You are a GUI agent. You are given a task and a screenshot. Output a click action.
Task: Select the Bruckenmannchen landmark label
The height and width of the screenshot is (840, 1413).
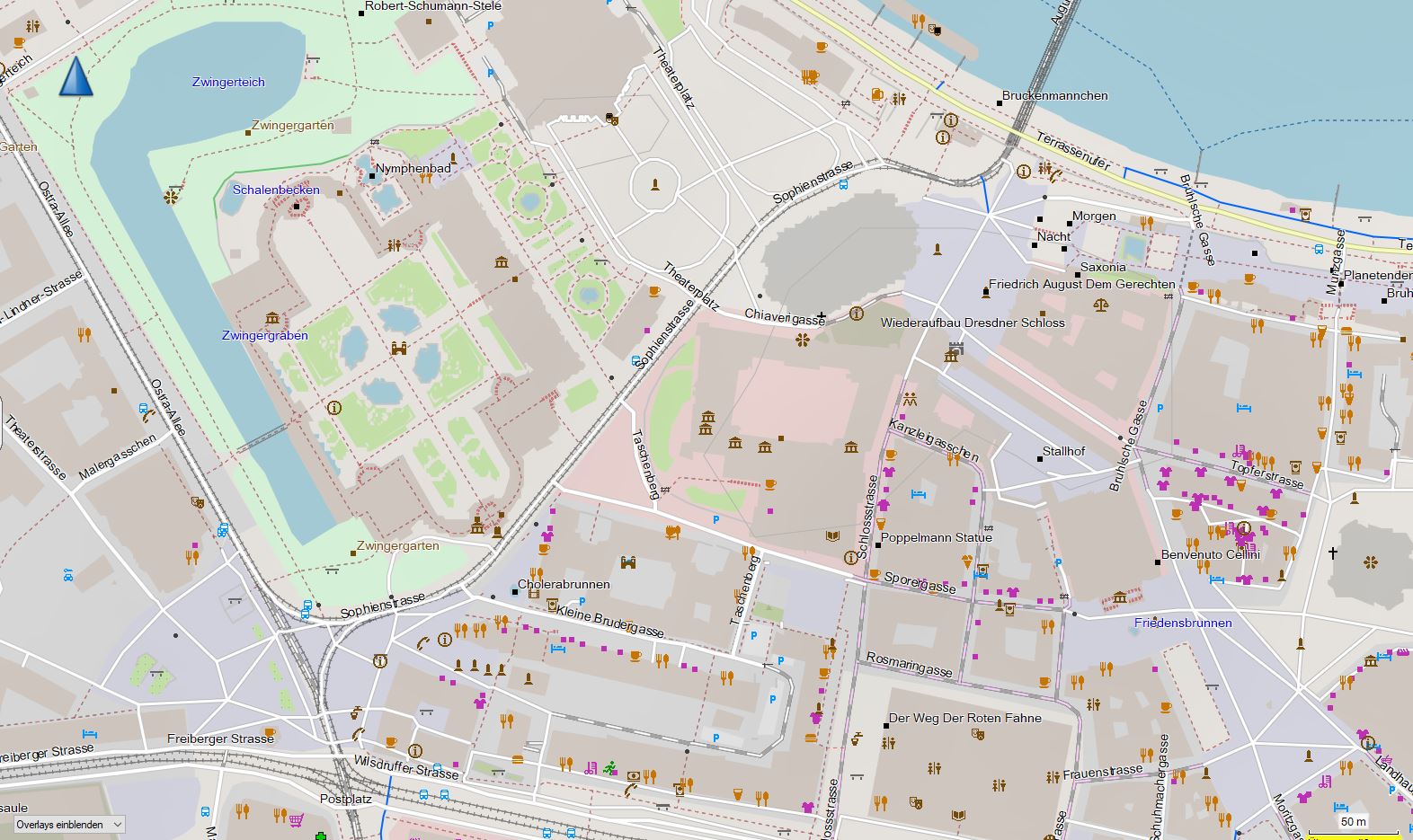point(1054,95)
